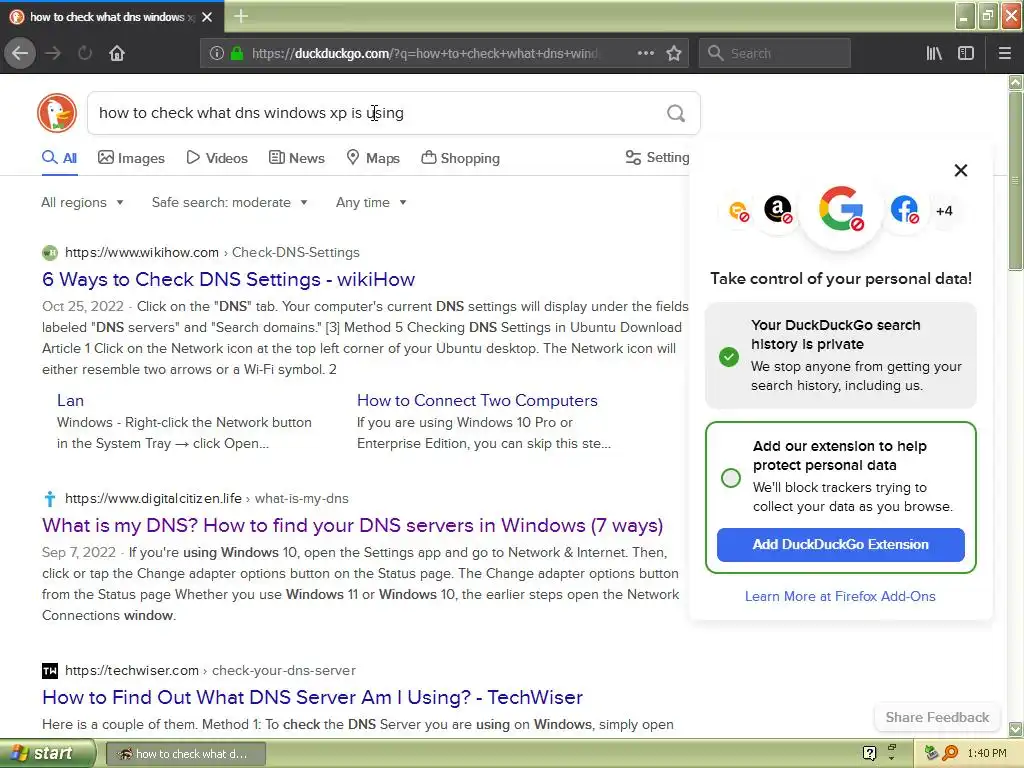This screenshot has height=768, width=1024.
Task: Reload the current page
Action: click(85, 53)
